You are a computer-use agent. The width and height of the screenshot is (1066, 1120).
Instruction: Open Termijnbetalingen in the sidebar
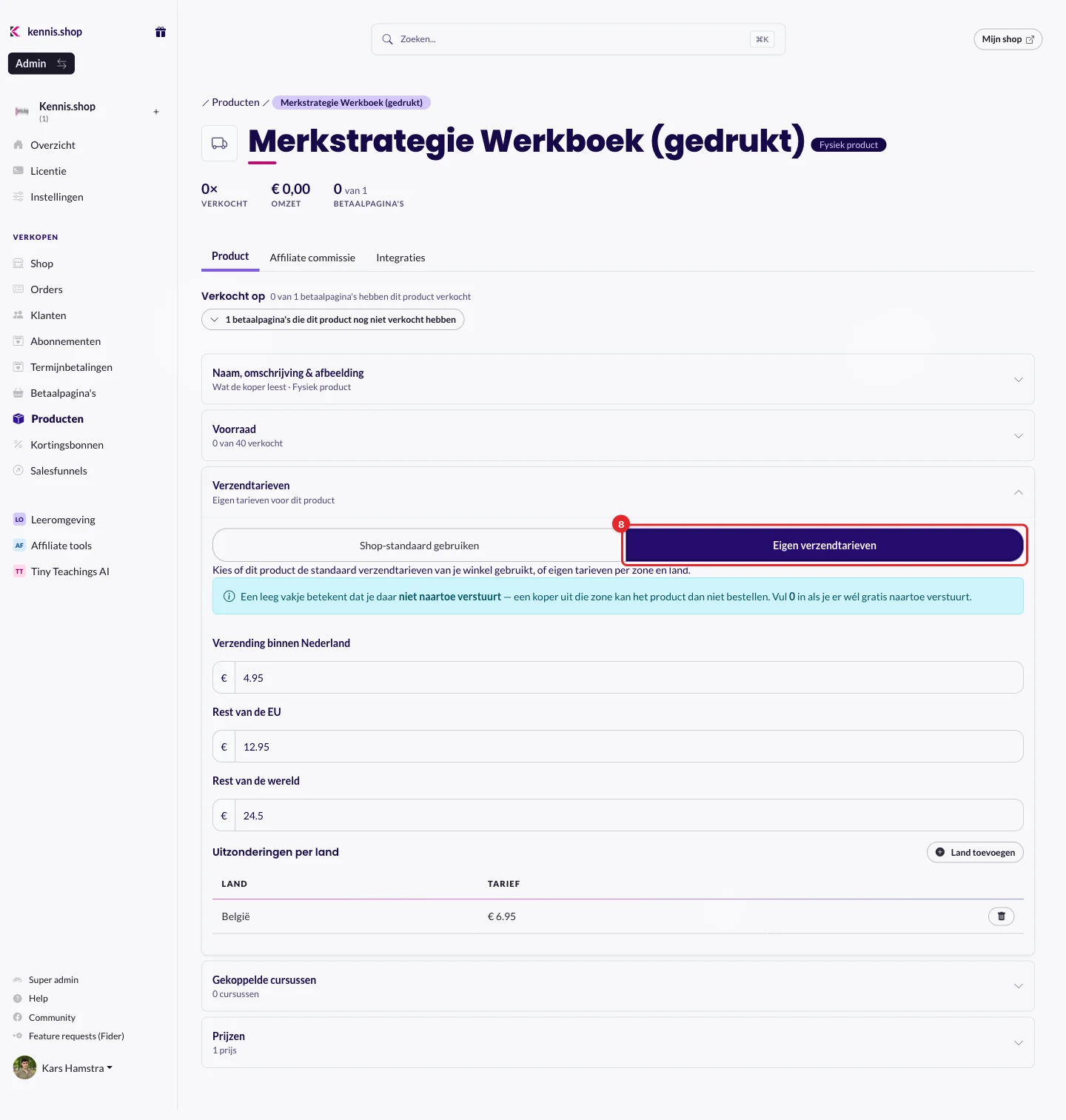71,367
